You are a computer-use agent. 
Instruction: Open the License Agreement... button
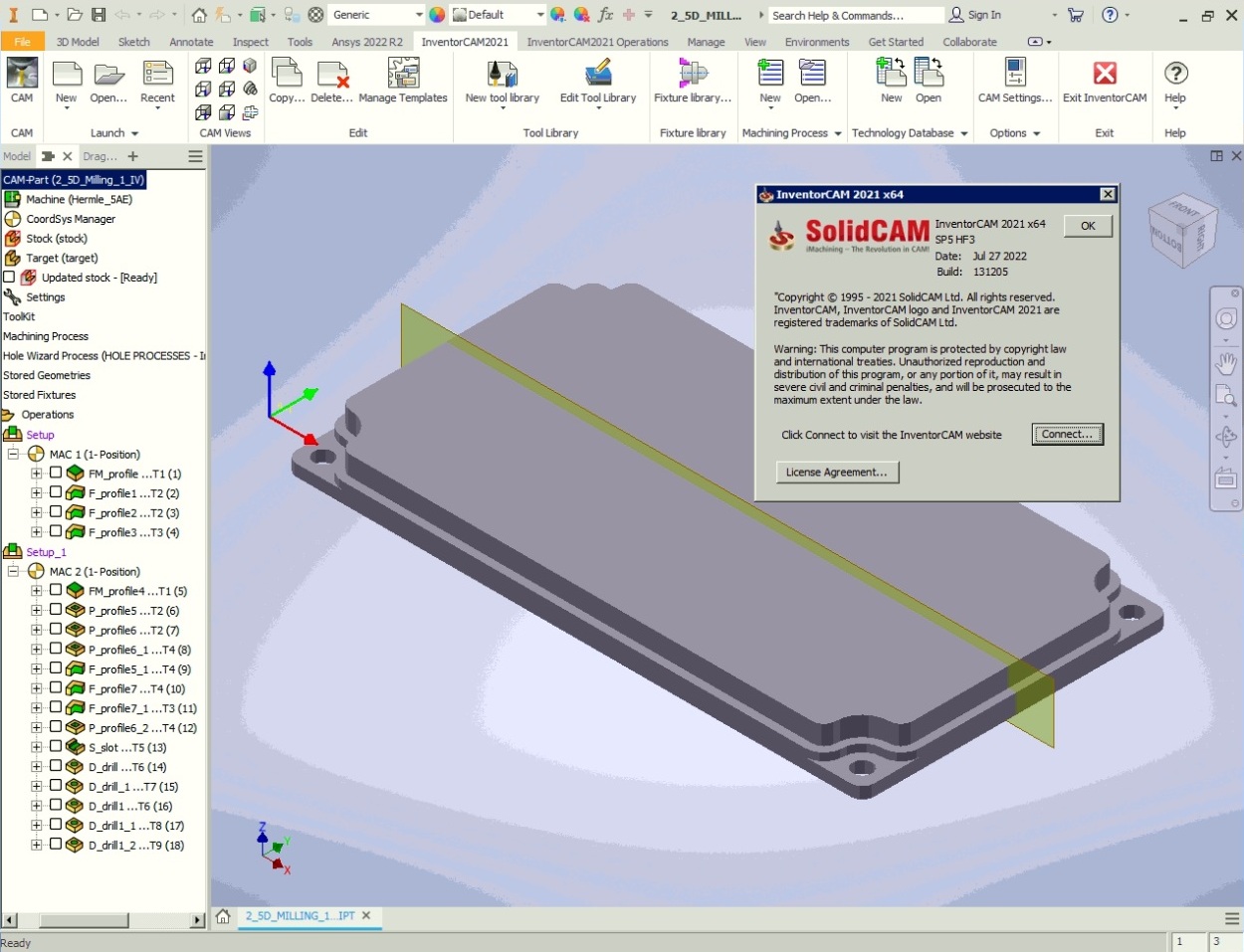(837, 473)
